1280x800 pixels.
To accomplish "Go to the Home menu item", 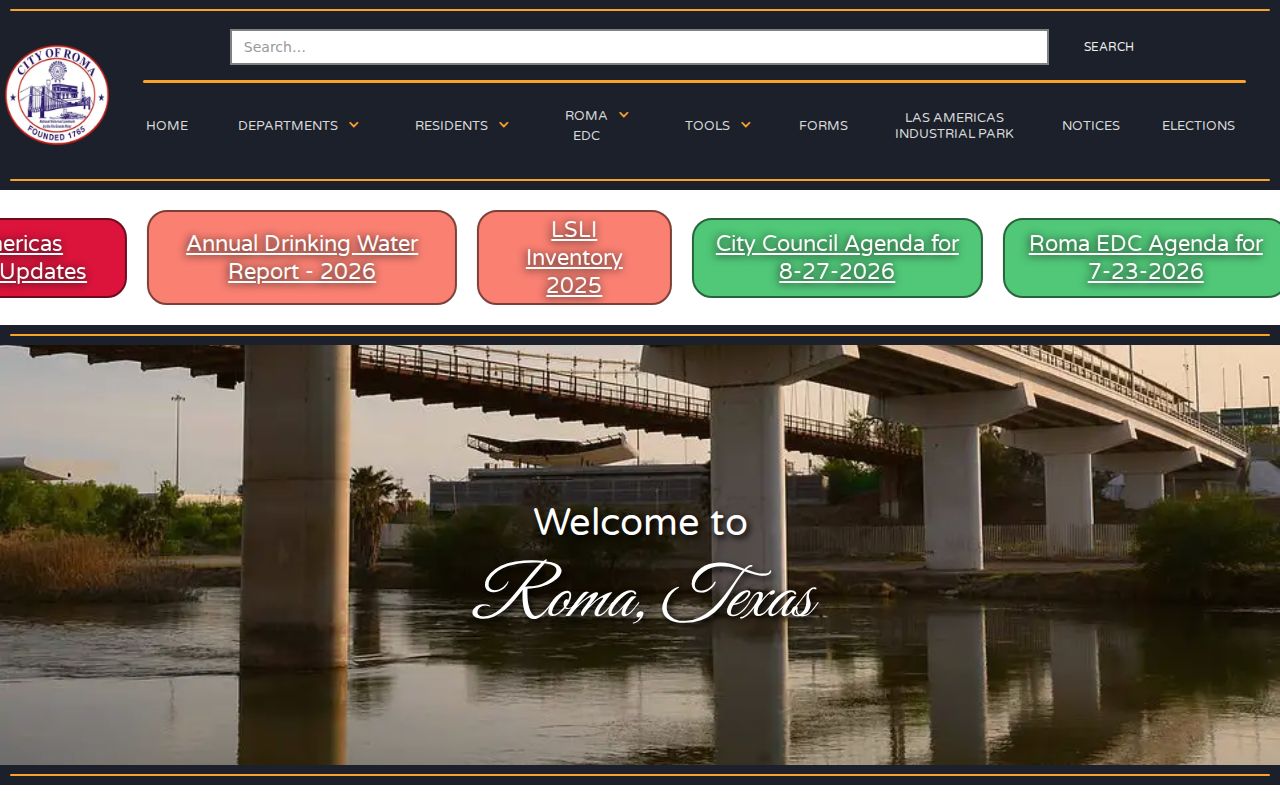I will (167, 126).
